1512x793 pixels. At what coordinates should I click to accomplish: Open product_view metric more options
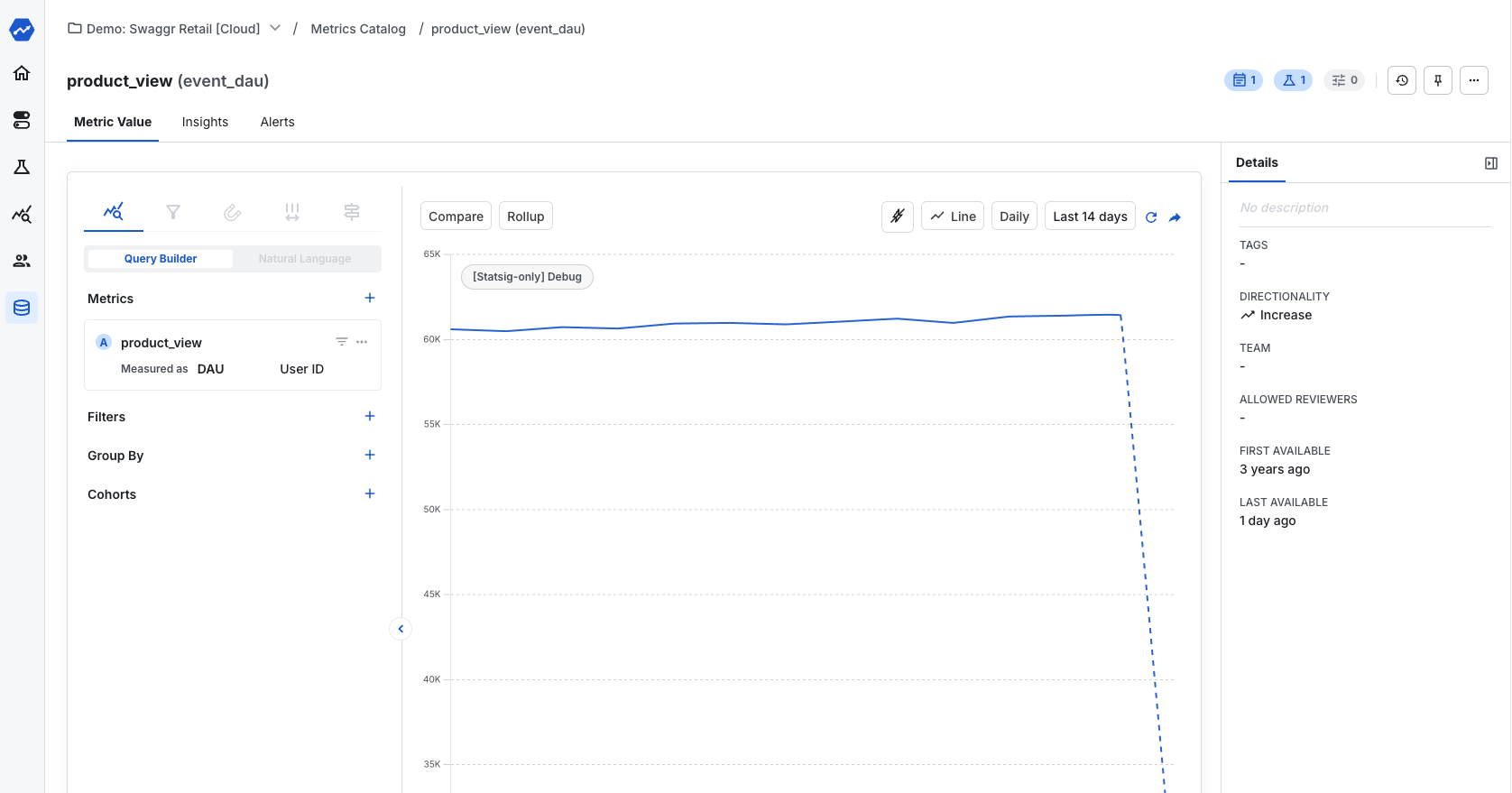click(362, 342)
